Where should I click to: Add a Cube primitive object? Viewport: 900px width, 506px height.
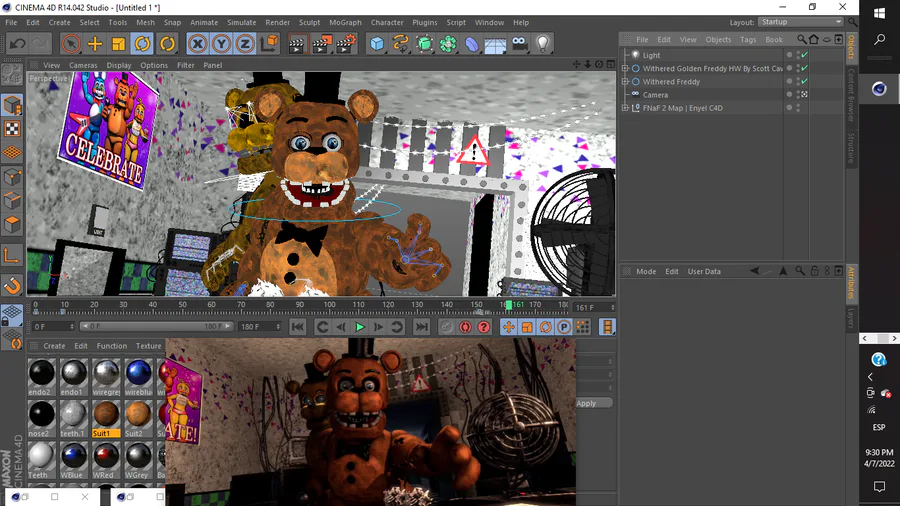377,44
